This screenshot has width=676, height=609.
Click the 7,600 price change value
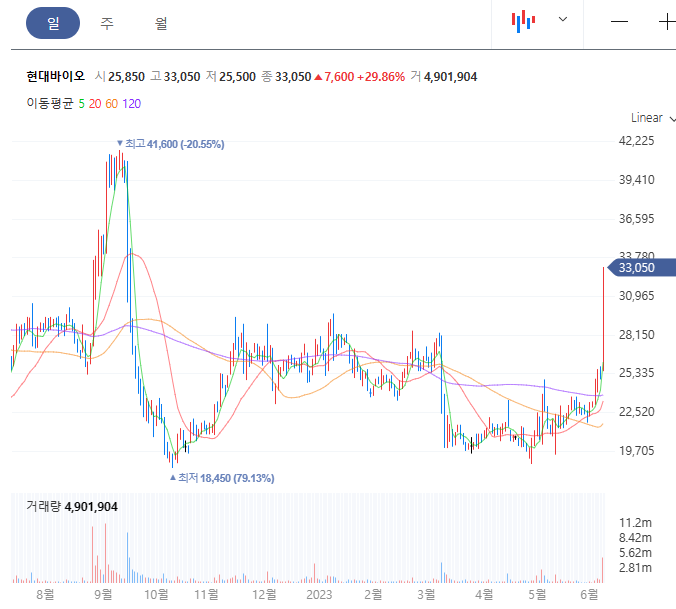[x=339, y=77]
